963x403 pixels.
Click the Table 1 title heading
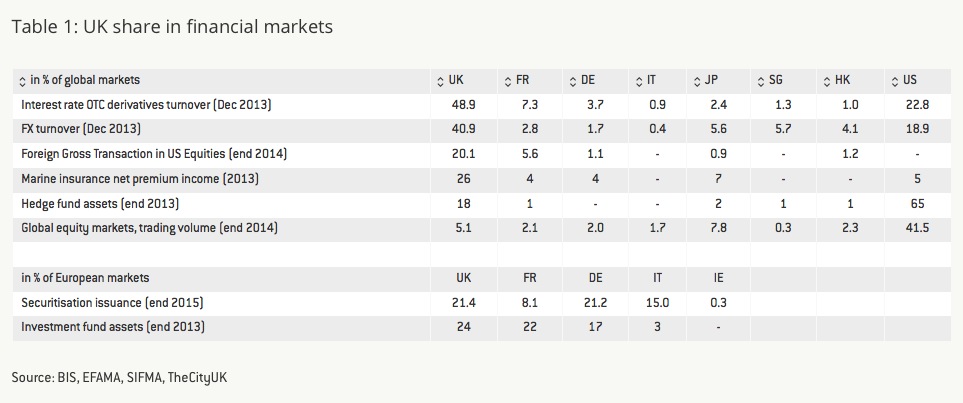point(172,27)
